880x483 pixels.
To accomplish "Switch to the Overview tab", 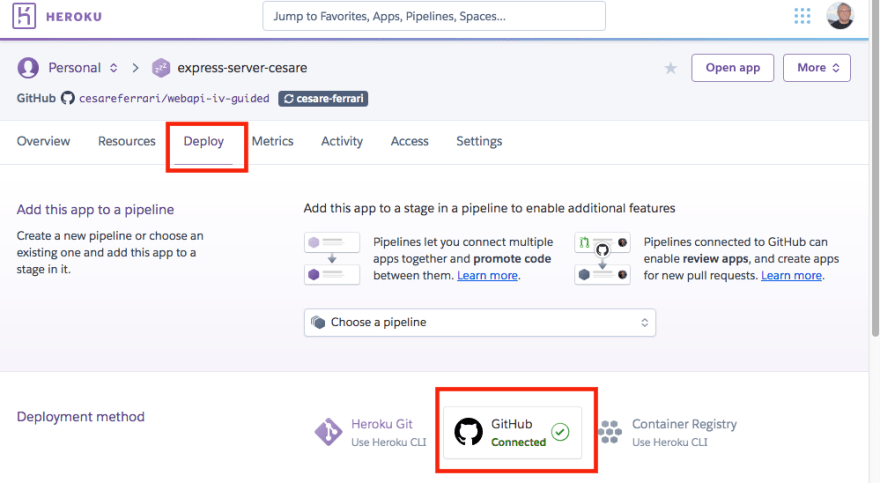I will [43, 141].
